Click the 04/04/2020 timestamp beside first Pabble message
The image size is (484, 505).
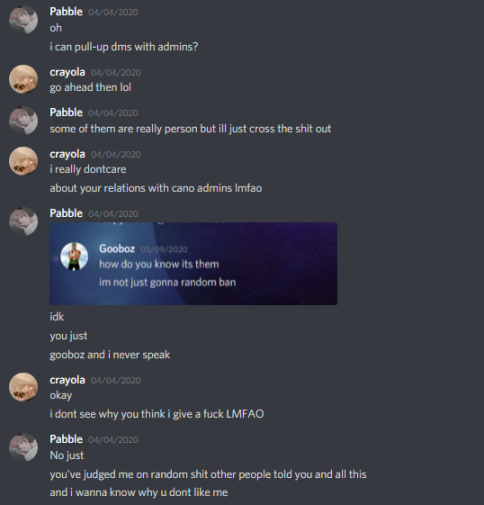coord(113,12)
